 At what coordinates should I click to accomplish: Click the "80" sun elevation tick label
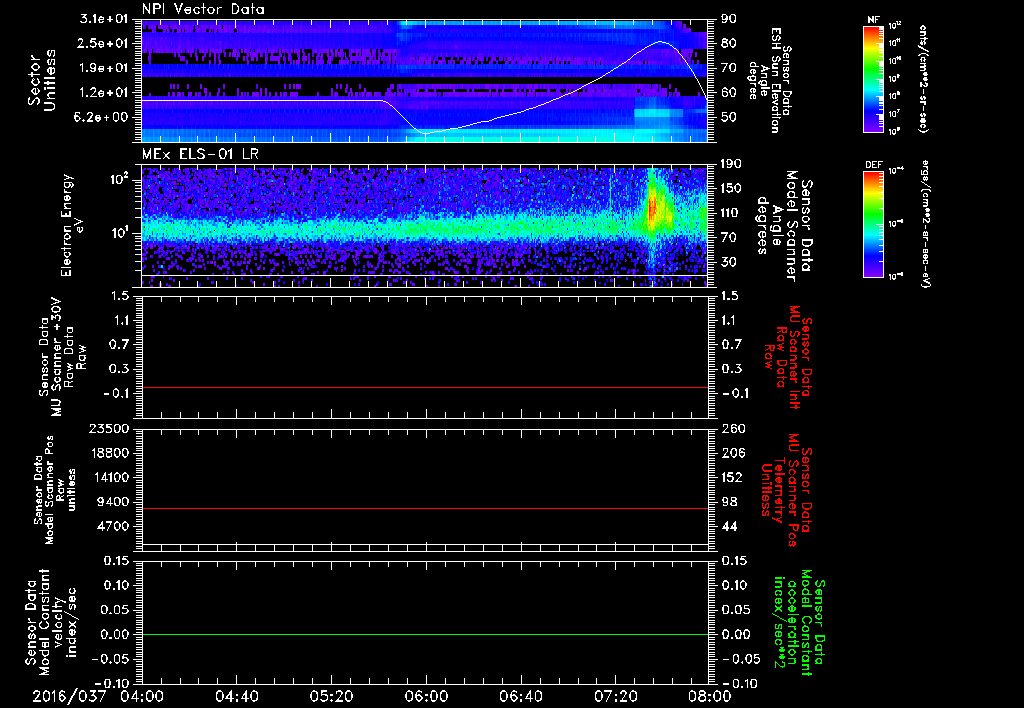[x=729, y=43]
